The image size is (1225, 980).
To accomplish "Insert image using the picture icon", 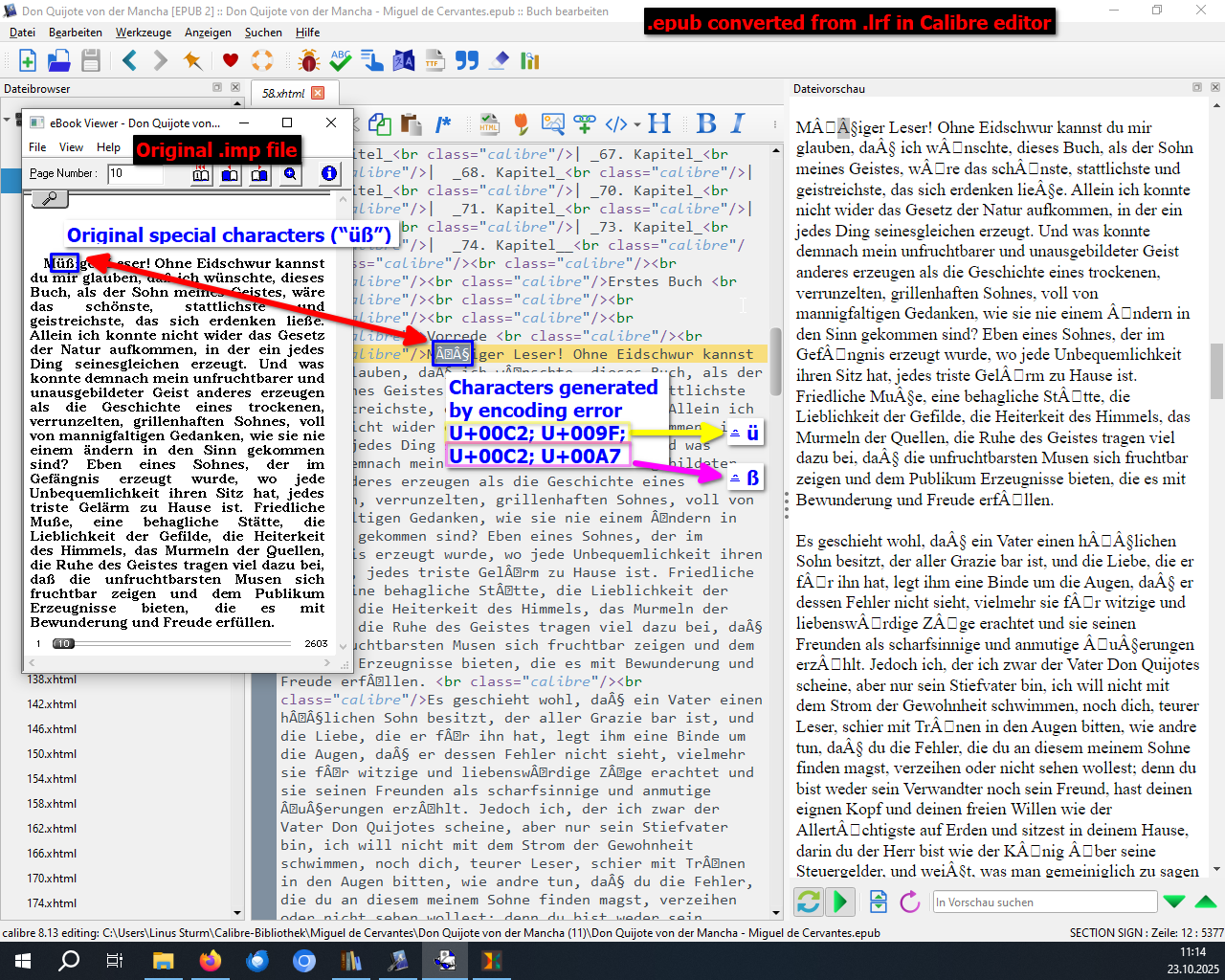I will pyautogui.click(x=553, y=123).
